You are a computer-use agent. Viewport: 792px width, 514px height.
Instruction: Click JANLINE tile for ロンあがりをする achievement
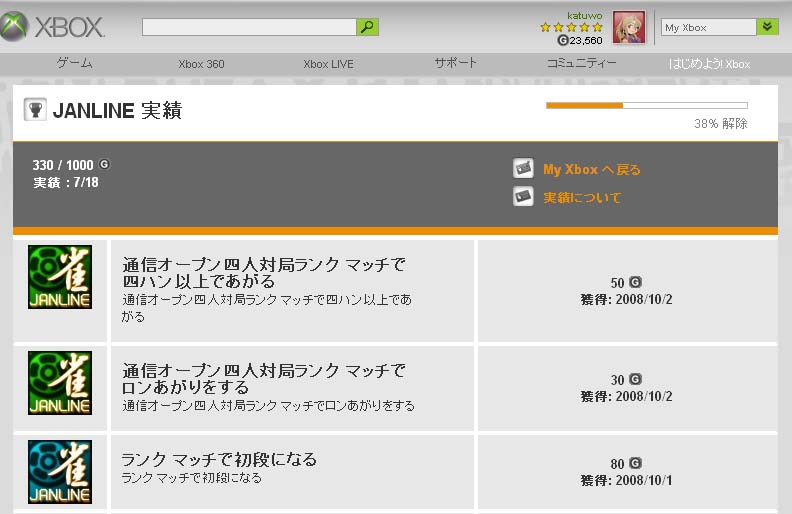pos(60,383)
